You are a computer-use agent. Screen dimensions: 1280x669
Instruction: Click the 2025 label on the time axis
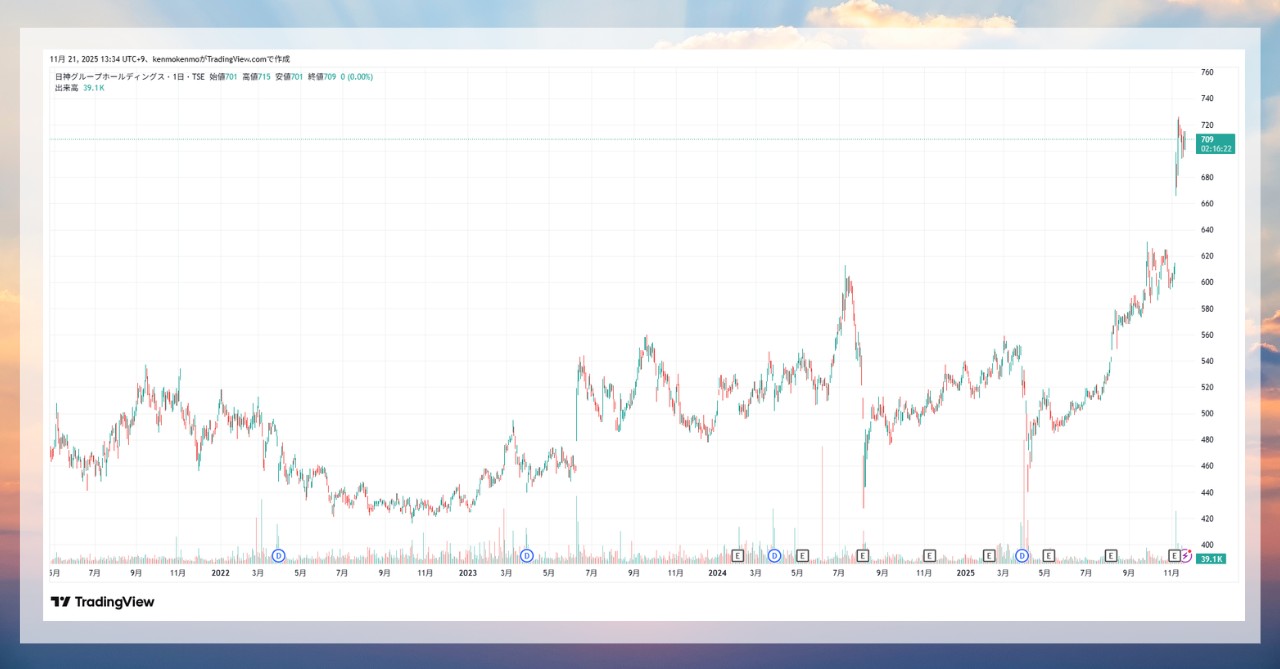(x=965, y=574)
